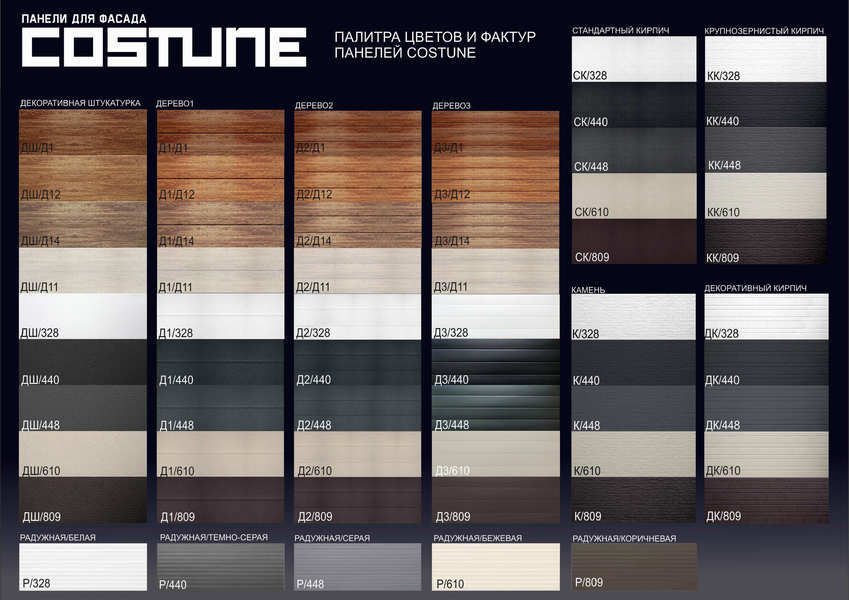Select the К/809 brown stone swatch
This screenshot has width=849, height=600.
click(x=634, y=500)
